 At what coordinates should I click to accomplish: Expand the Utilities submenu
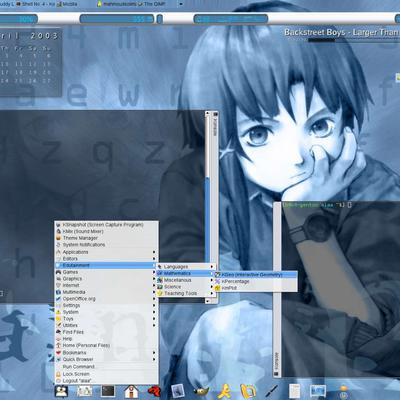pos(106,325)
